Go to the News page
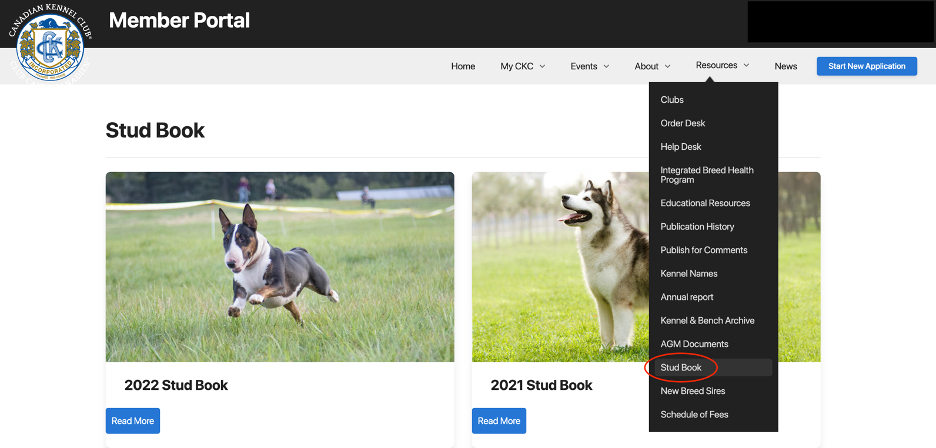Viewport: 936px width, 448px height. (x=786, y=66)
